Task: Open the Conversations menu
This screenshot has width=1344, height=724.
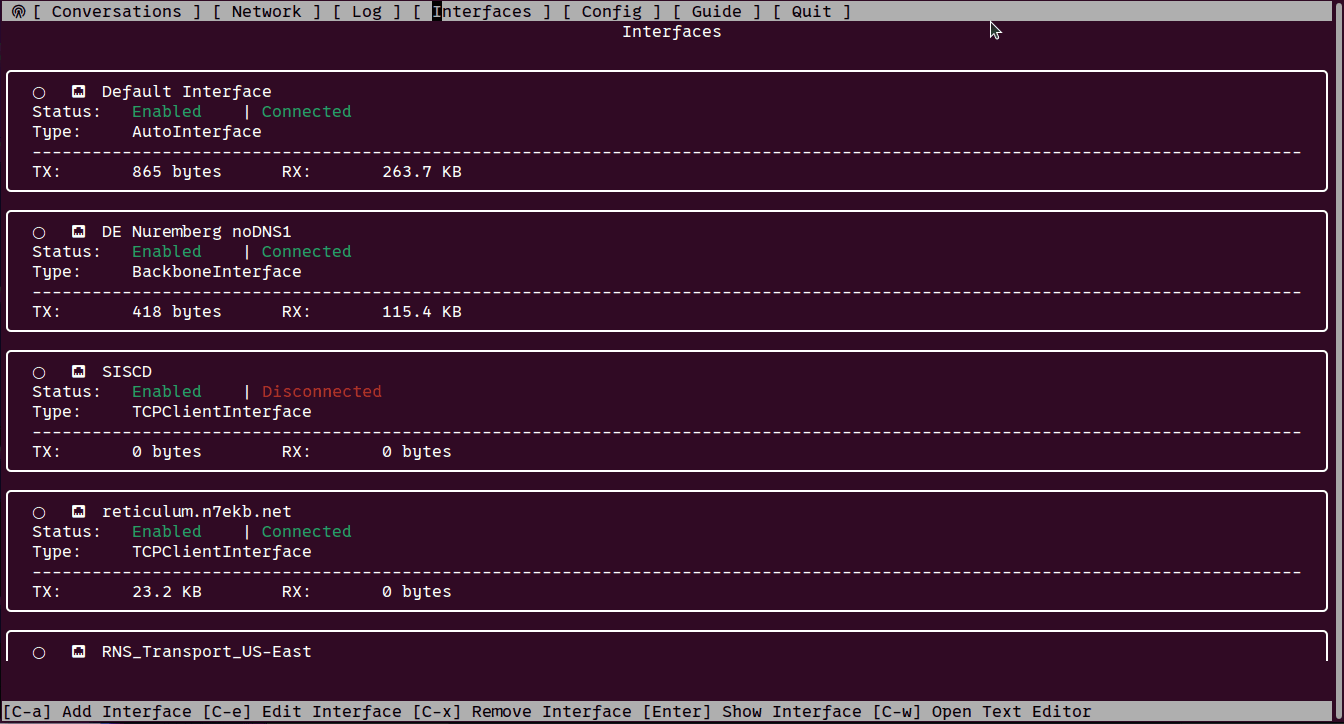Action: [116, 12]
